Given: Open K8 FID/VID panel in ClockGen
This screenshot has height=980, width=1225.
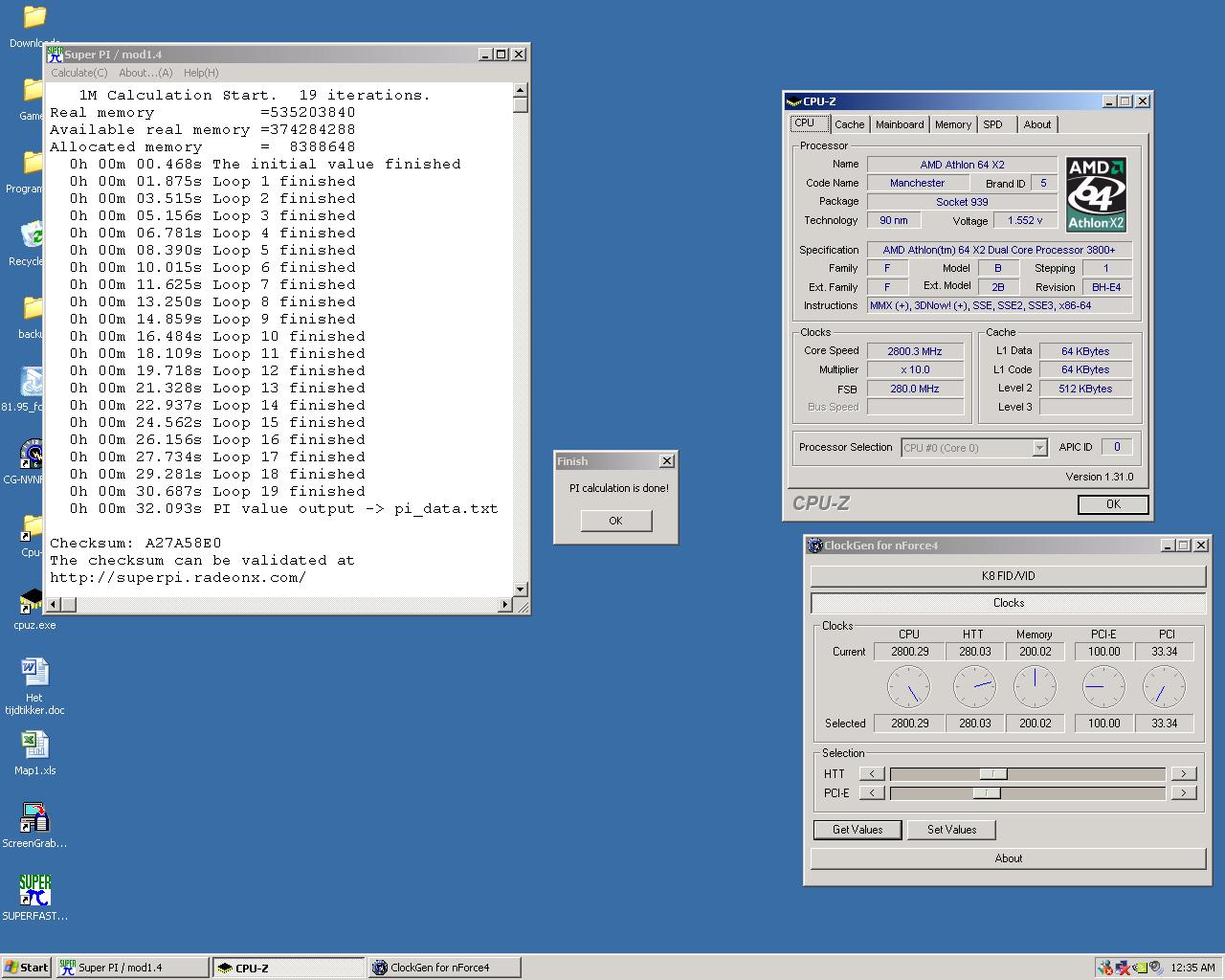Looking at the screenshot, I should click(x=1008, y=576).
